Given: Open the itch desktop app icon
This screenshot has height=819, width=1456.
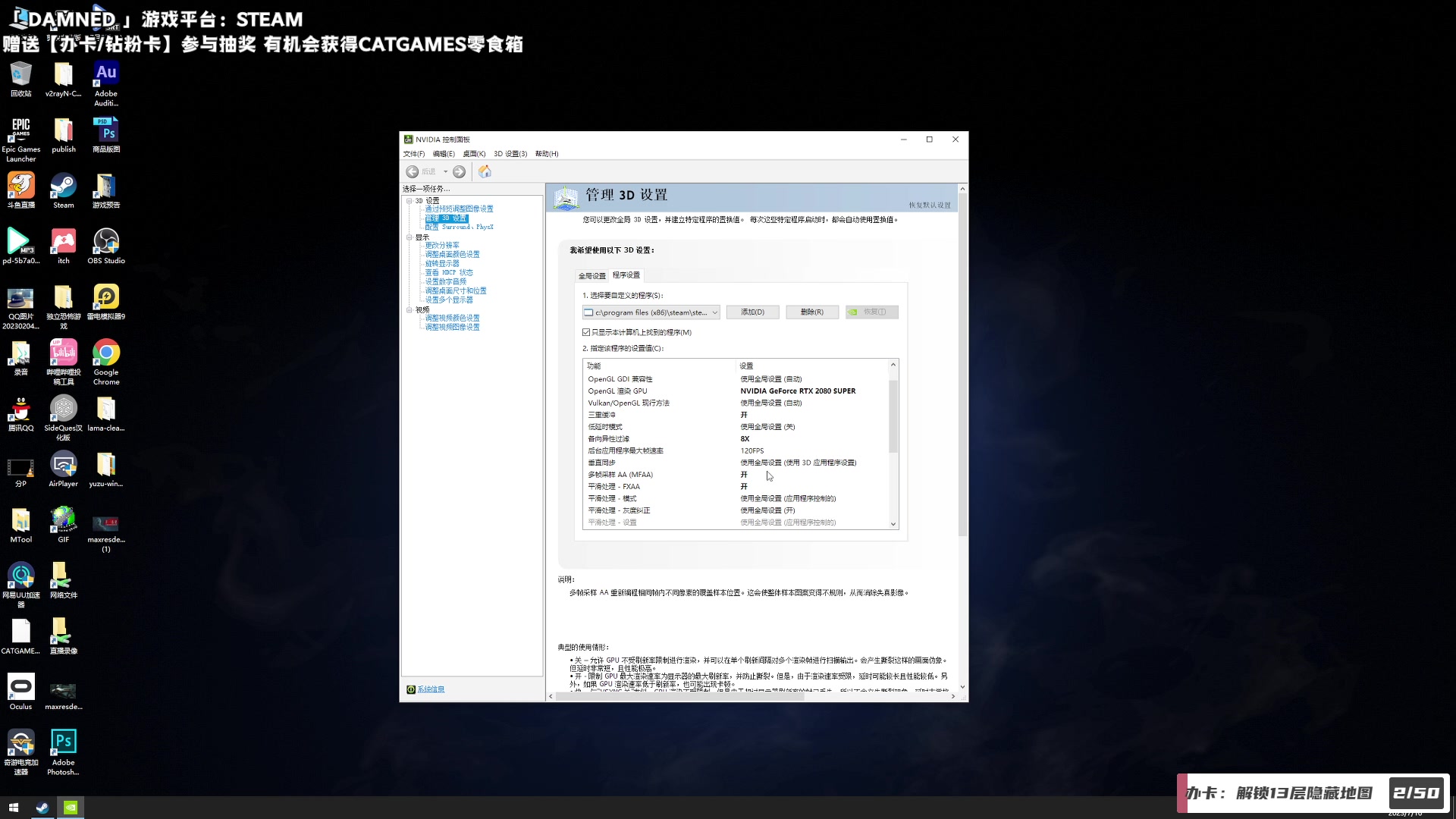Looking at the screenshot, I should tap(64, 246).
